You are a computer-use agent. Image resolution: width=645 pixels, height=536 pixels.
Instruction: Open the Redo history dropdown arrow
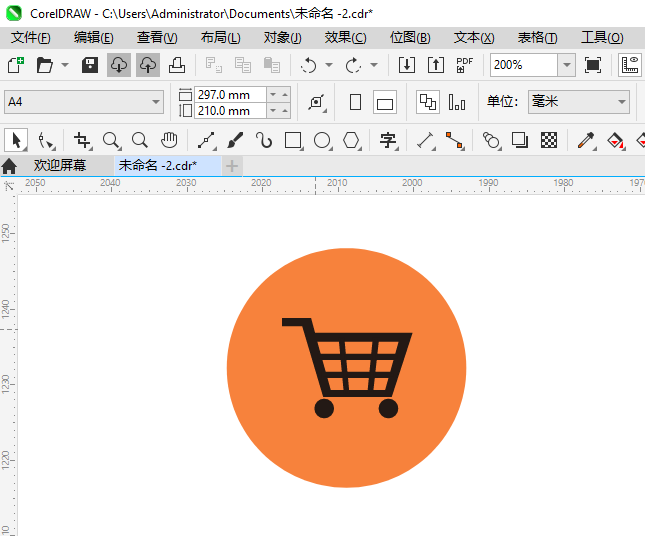point(374,65)
